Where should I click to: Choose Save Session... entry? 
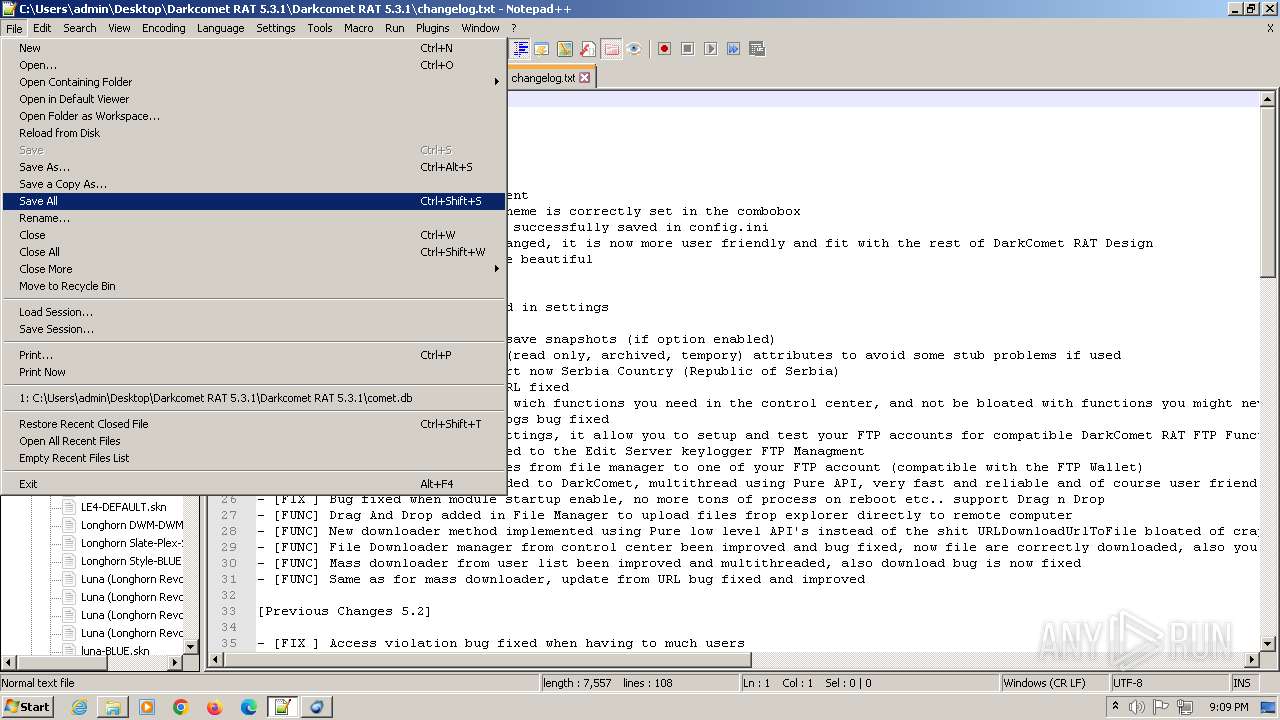coord(254,329)
